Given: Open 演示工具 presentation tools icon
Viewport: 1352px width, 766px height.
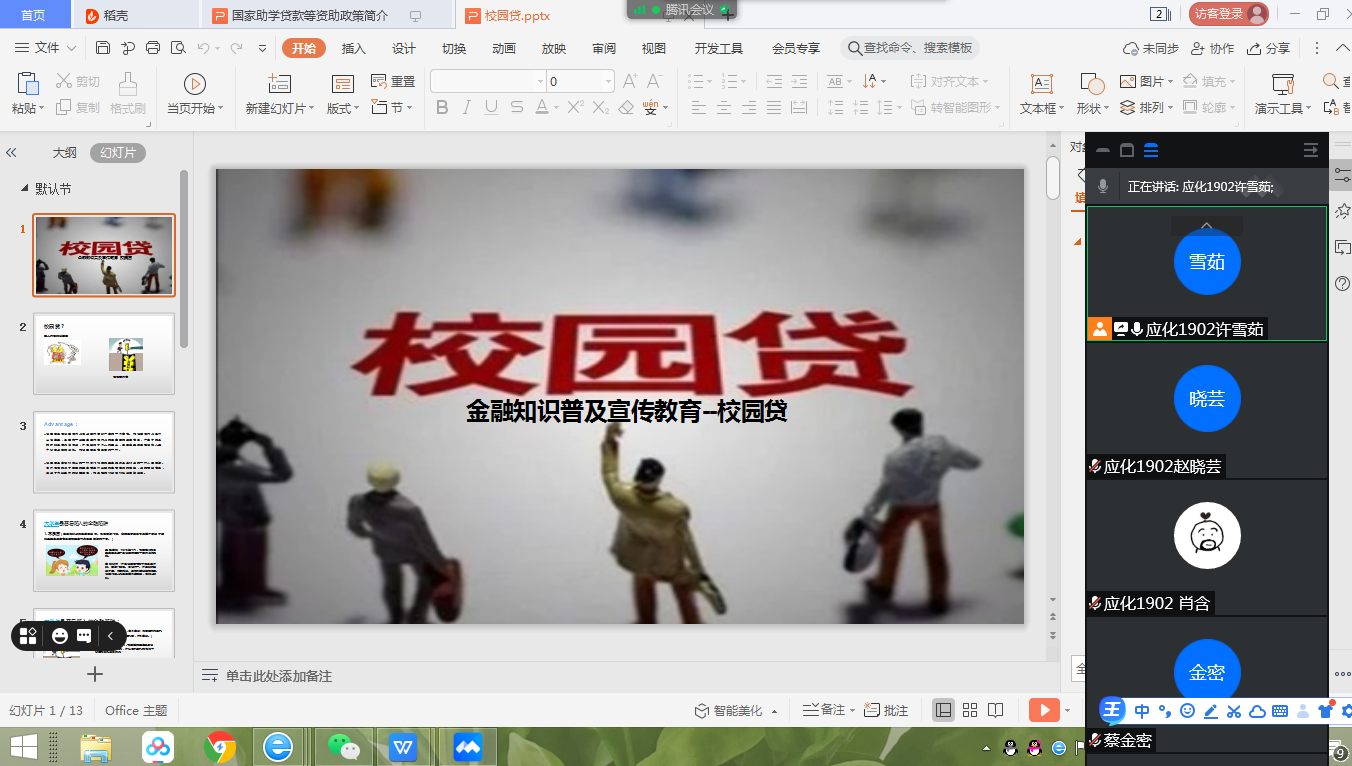Looking at the screenshot, I should [x=1282, y=85].
